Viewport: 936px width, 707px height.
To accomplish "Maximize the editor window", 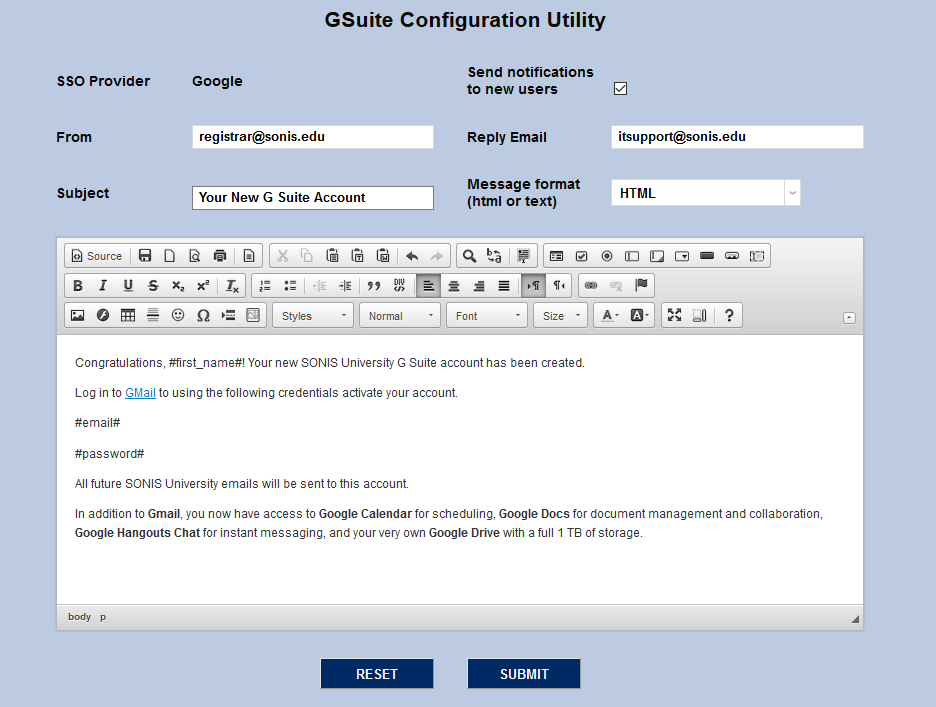I will [x=674, y=316].
